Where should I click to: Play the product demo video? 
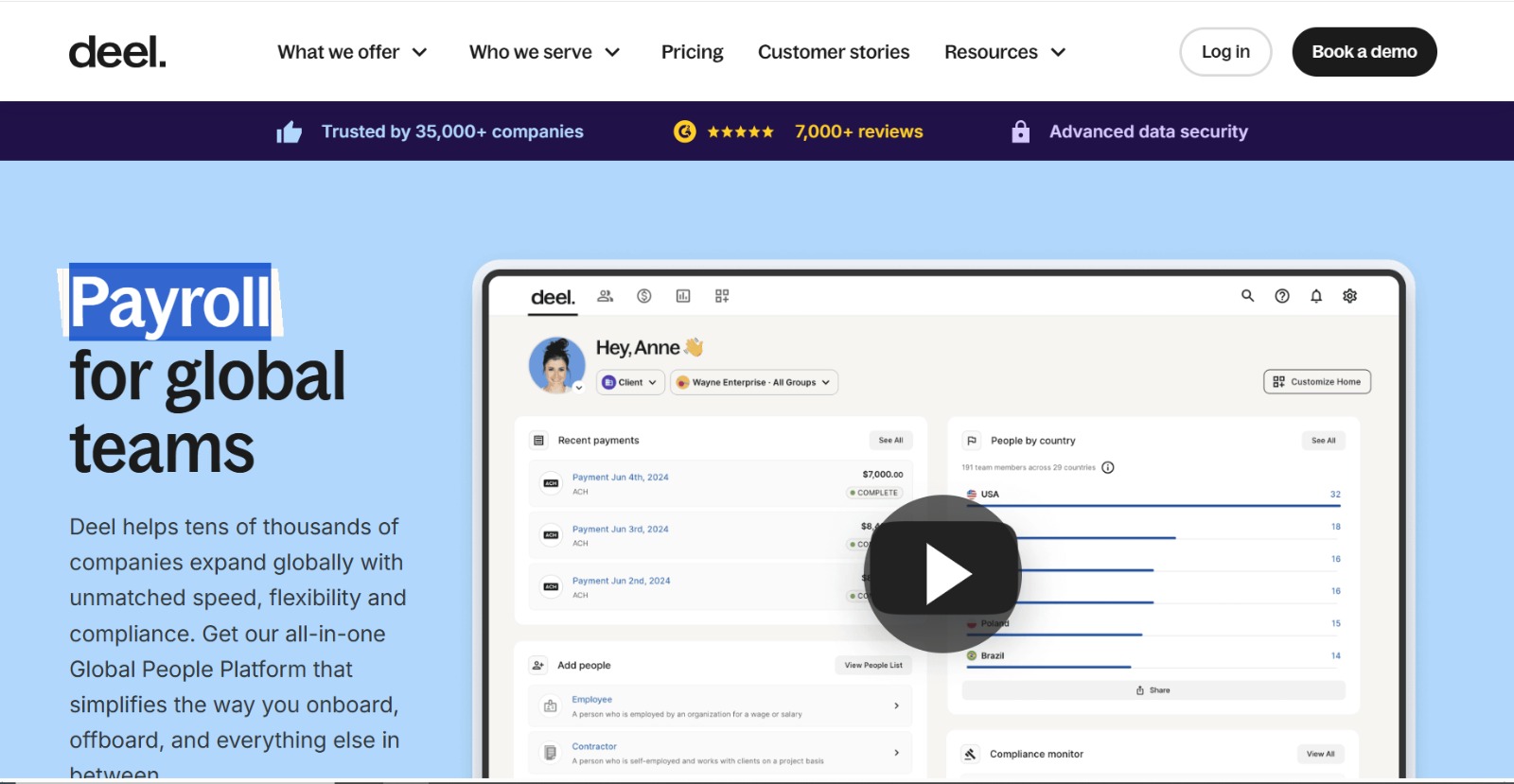943,574
